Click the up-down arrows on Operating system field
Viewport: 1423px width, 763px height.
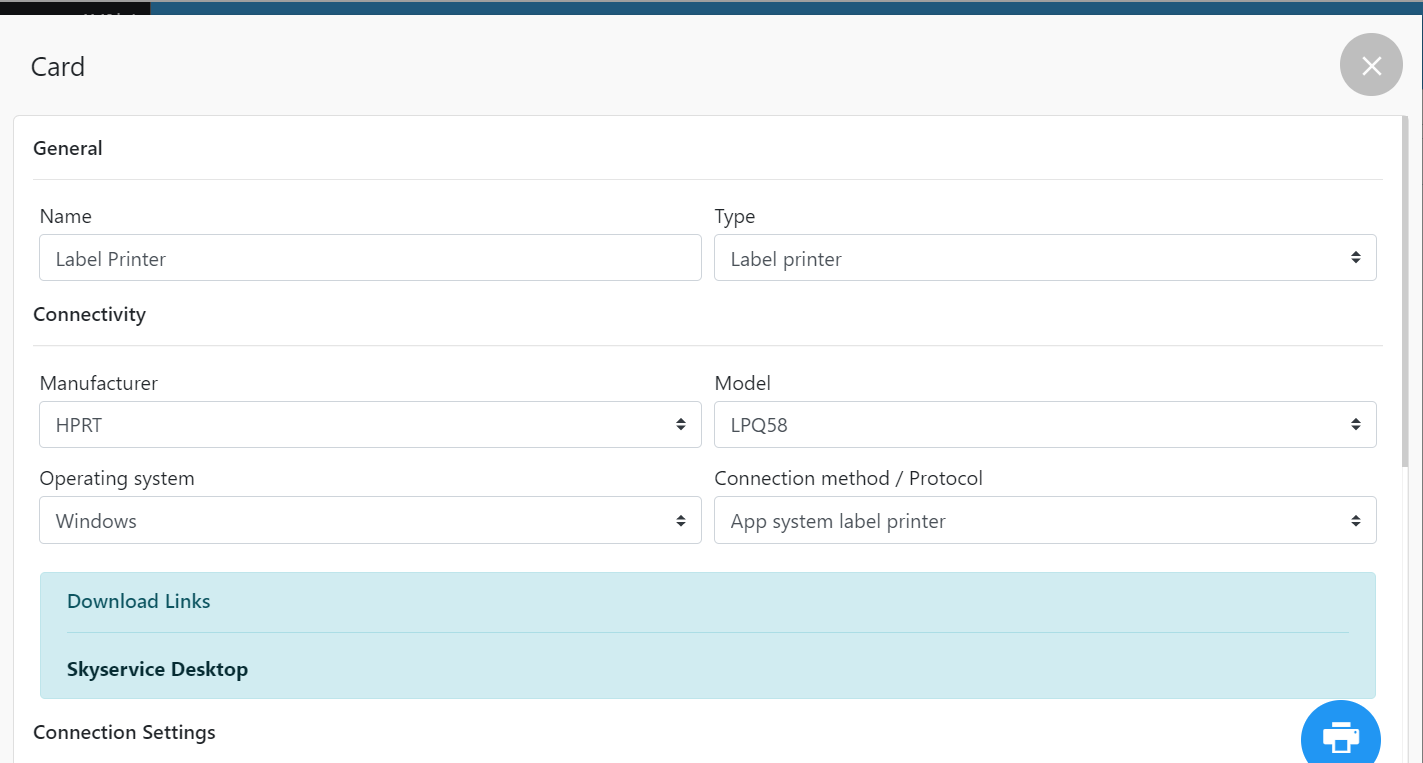coord(680,521)
